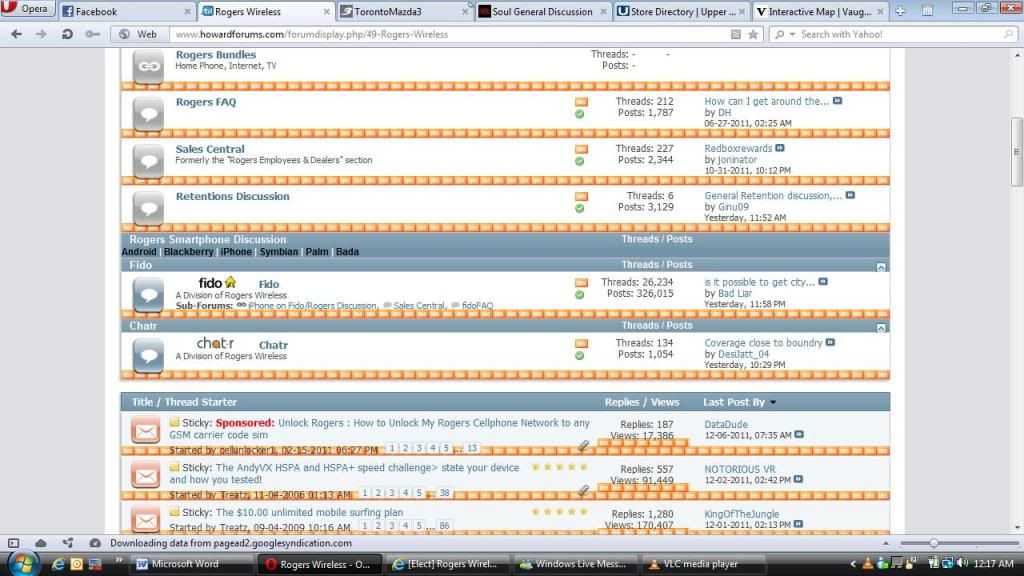This screenshot has height=576, width=1024.
Task: Click the Retentions Discussion forum bubble icon
Action: tap(148, 208)
